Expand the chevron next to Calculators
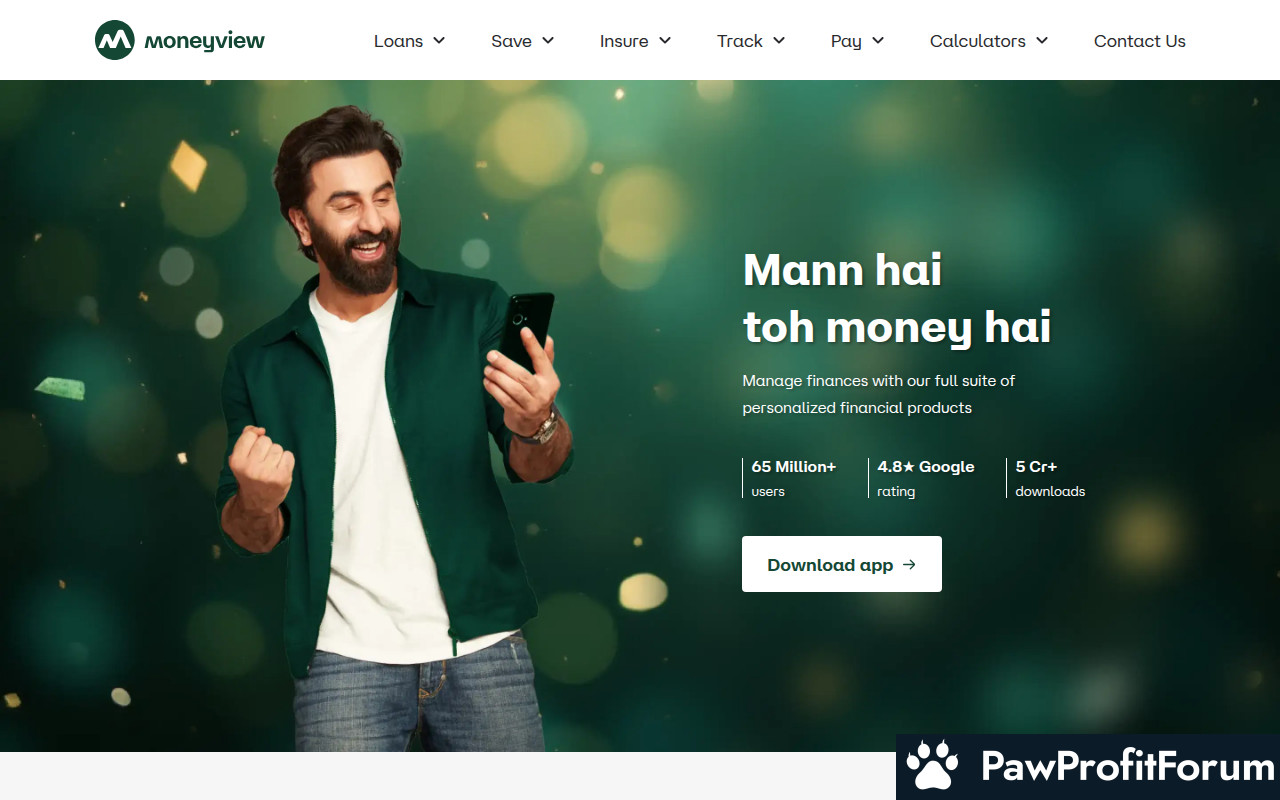Image resolution: width=1280 pixels, height=800 pixels. (x=1042, y=41)
